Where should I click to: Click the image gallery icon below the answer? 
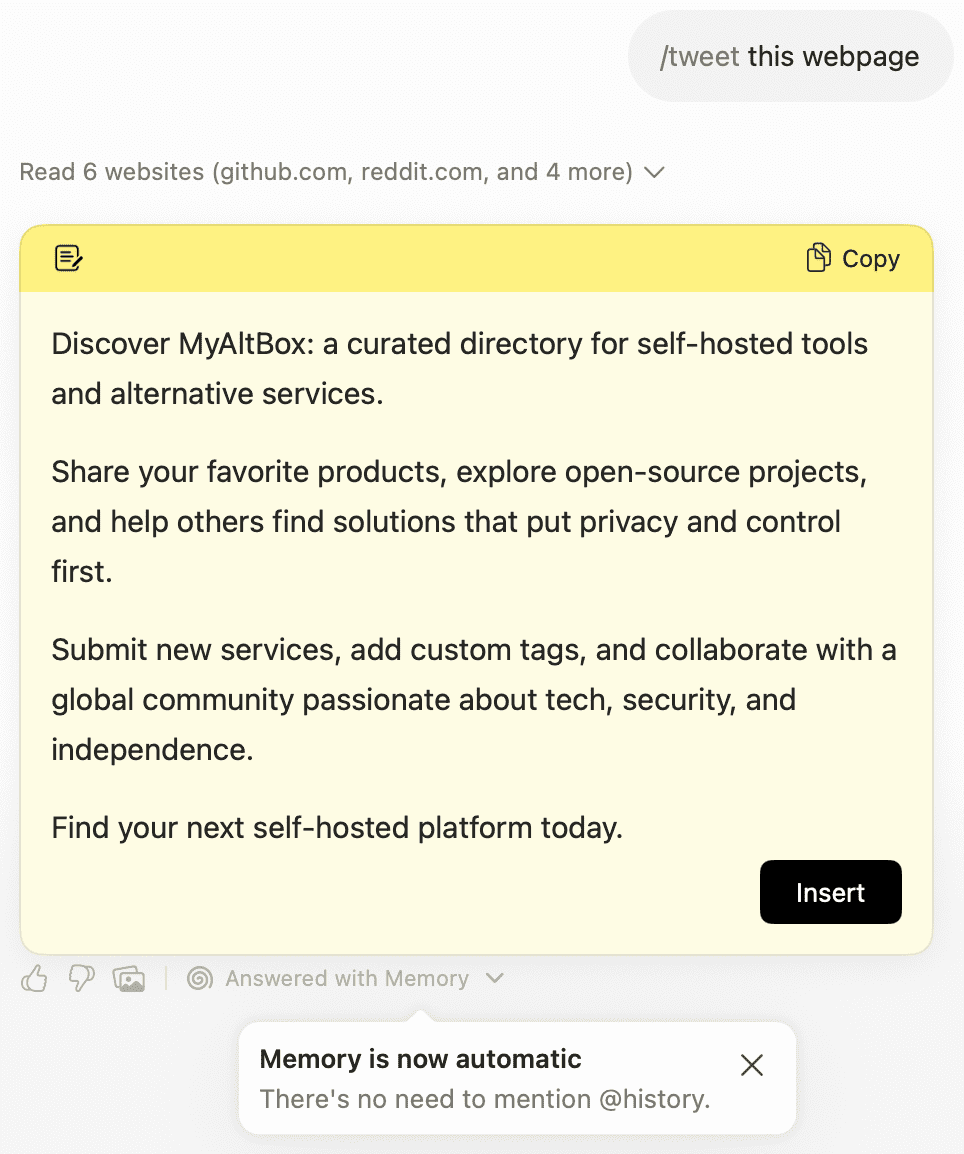[x=129, y=979]
